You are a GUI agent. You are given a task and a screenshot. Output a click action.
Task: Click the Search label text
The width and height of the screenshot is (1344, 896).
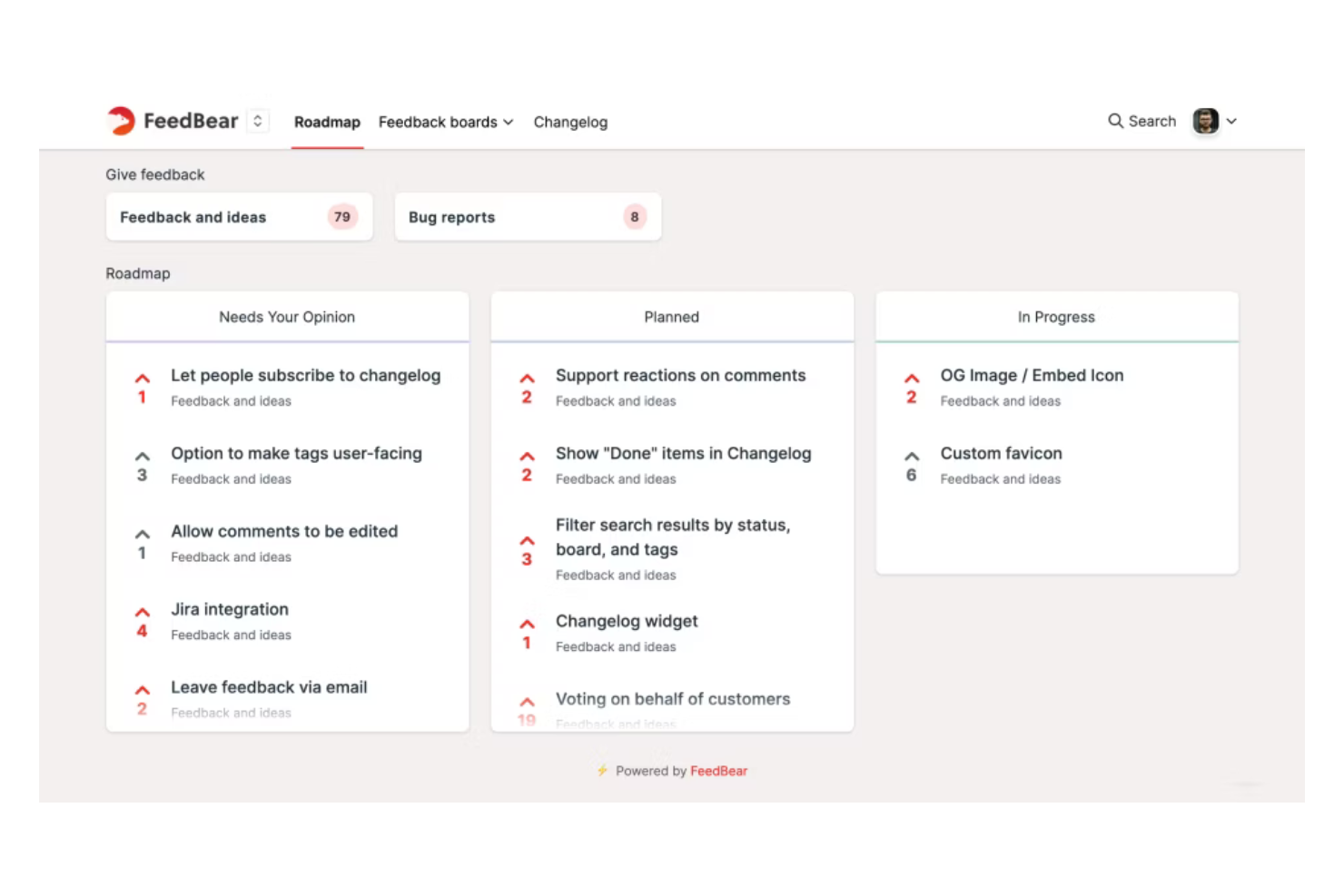1151,121
